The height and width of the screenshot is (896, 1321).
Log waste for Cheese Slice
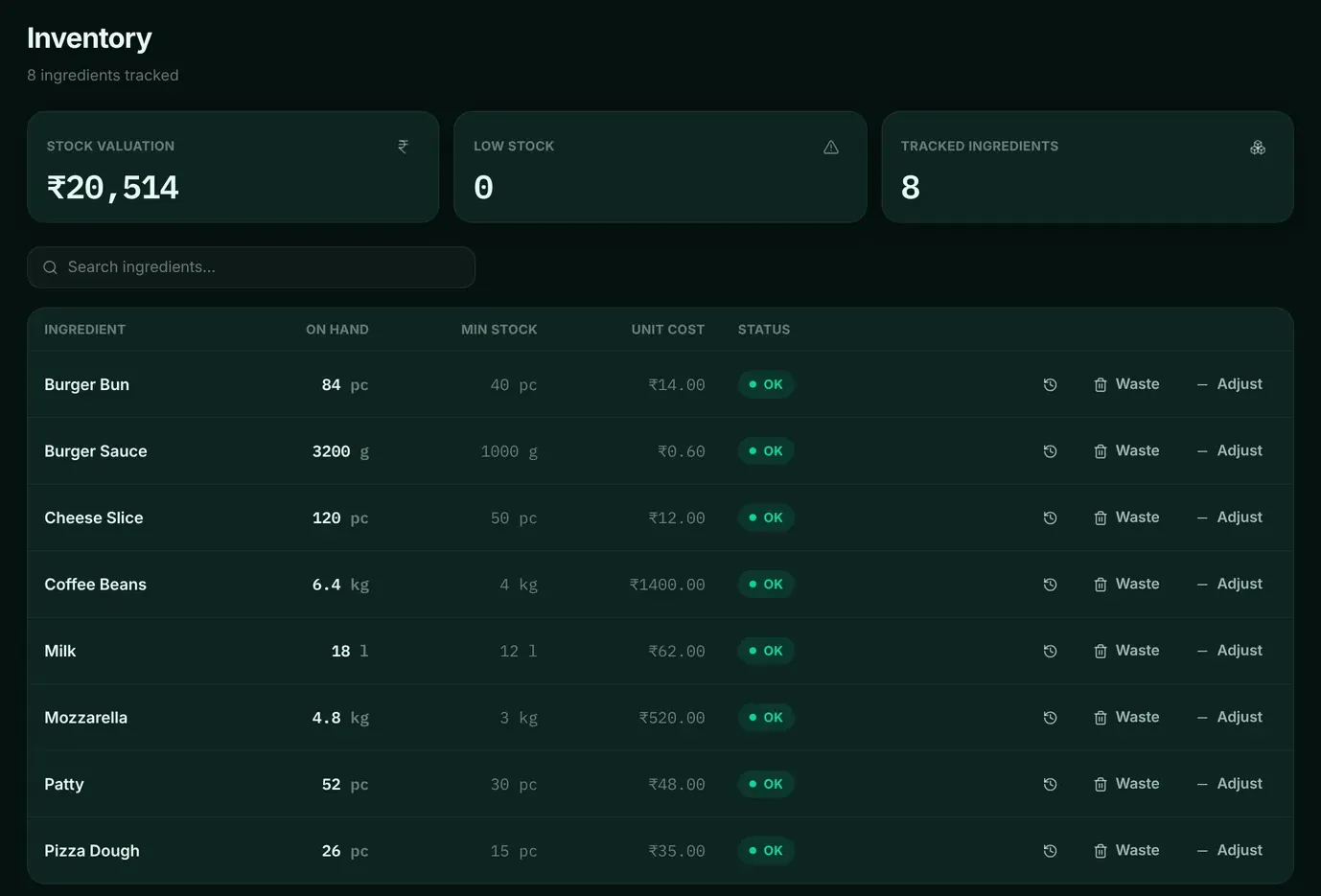[x=1126, y=517]
